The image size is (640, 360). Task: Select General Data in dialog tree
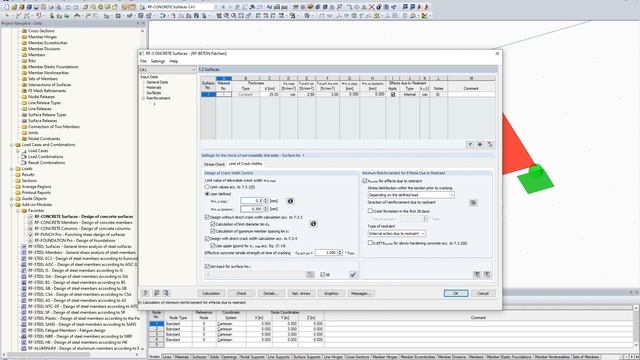tap(157, 82)
